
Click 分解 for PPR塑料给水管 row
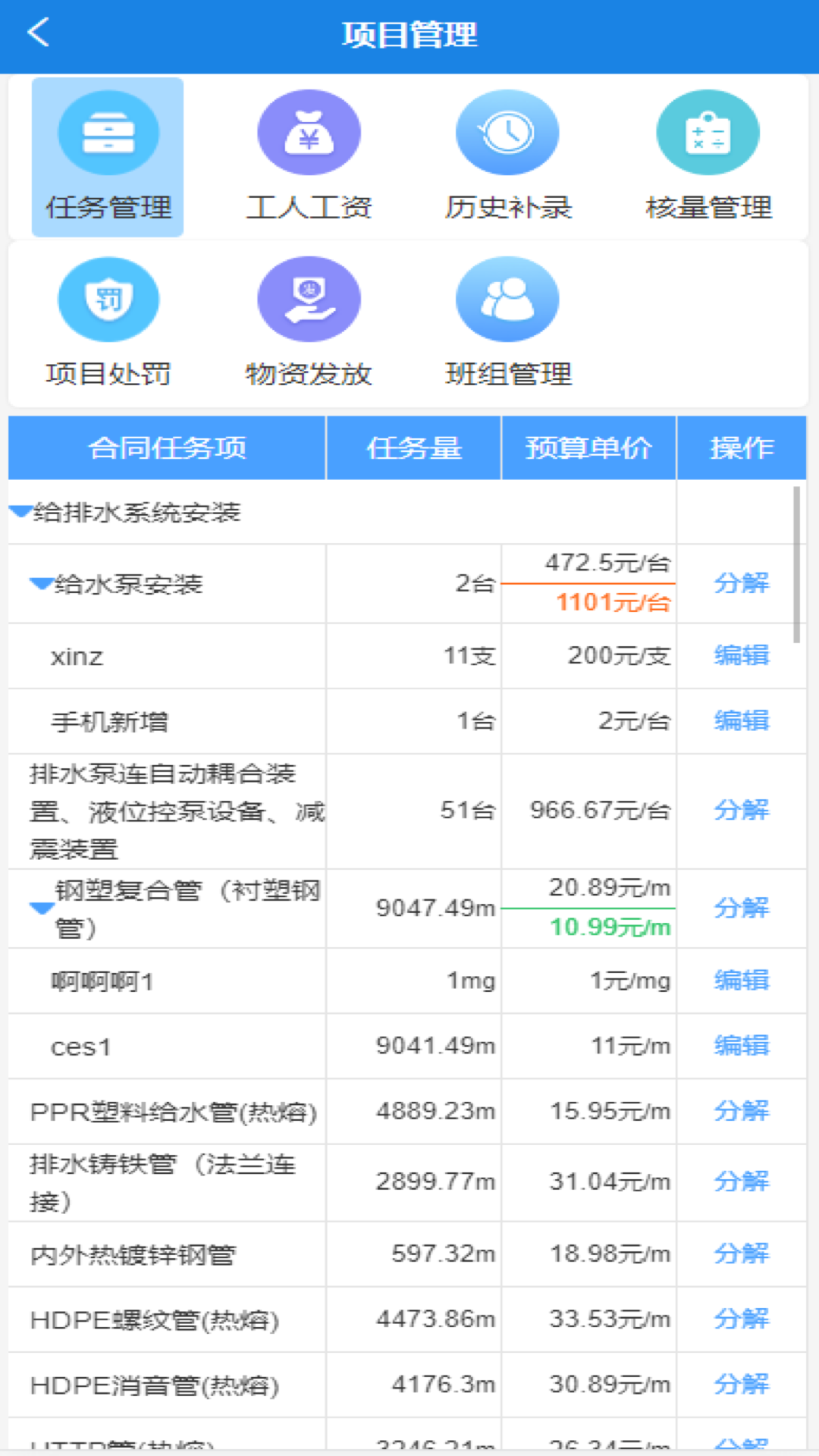coord(741,1111)
